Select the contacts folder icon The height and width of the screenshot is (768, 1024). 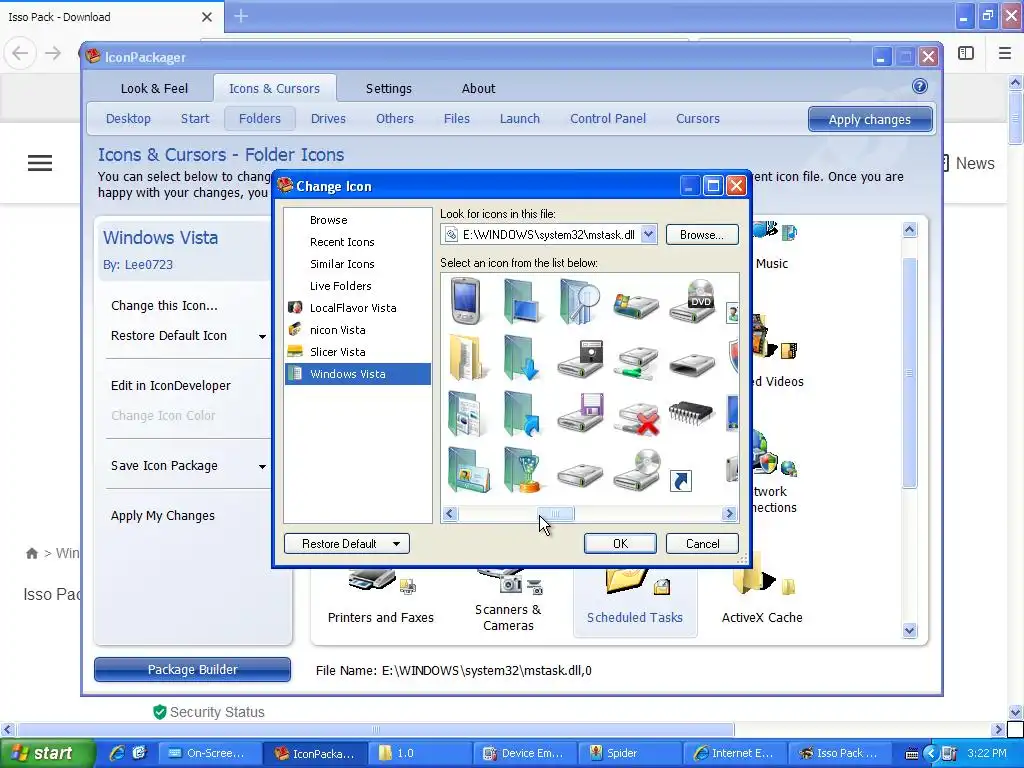[469, 470]
